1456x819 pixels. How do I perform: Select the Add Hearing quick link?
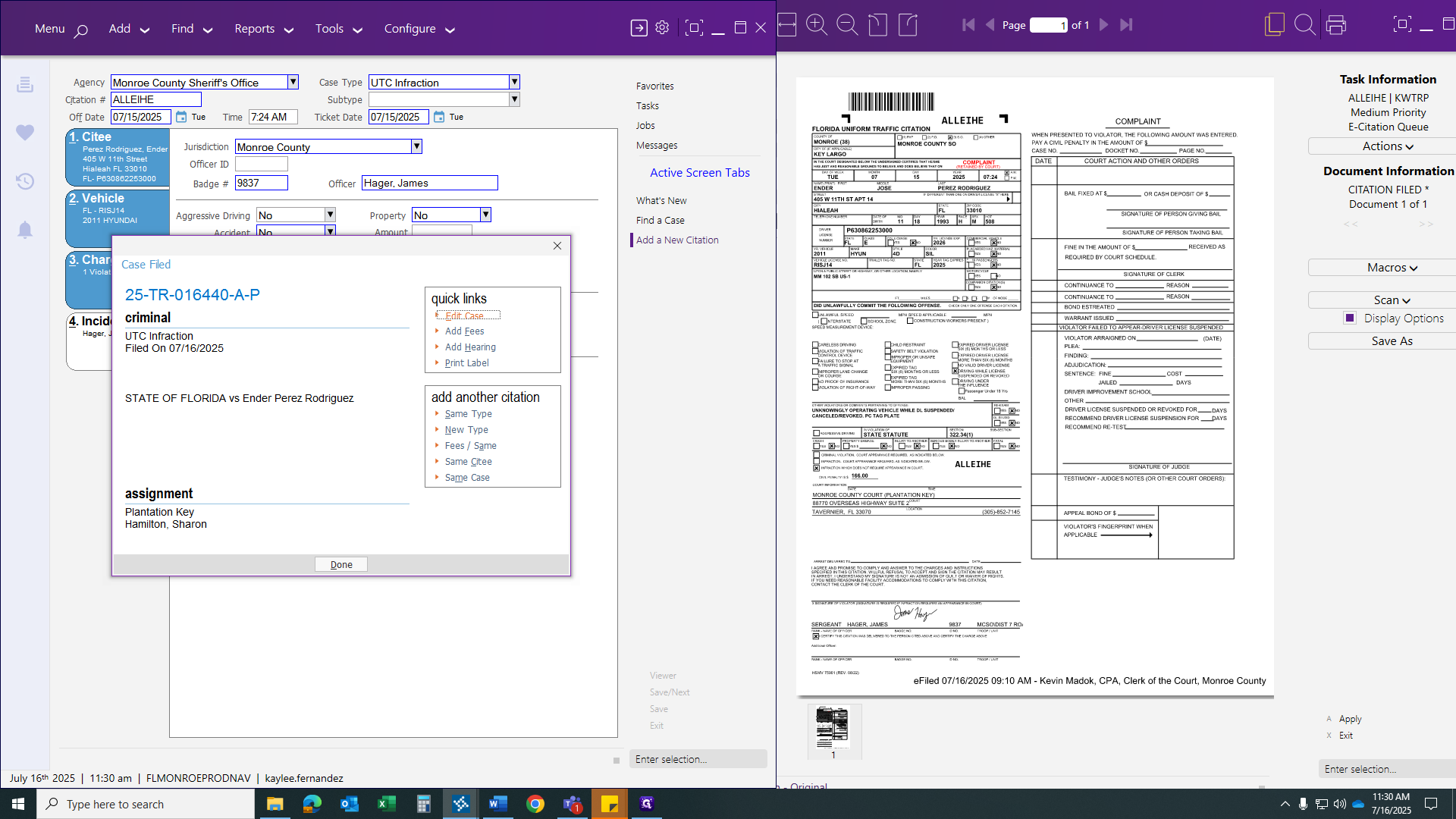coord(470,347)
